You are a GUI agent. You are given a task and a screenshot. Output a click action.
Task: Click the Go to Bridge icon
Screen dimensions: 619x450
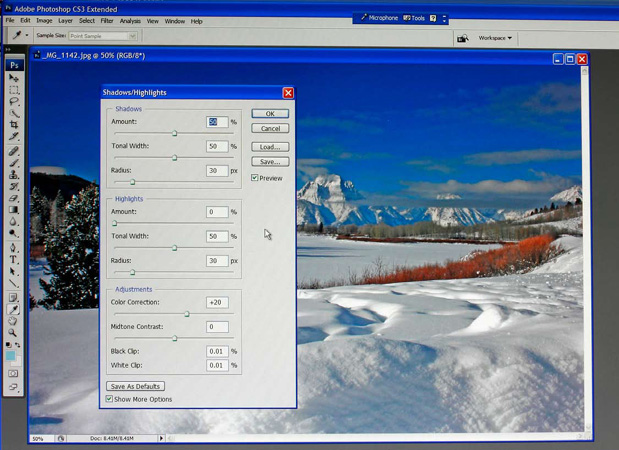pyautogui.click(x=462, y=38)
